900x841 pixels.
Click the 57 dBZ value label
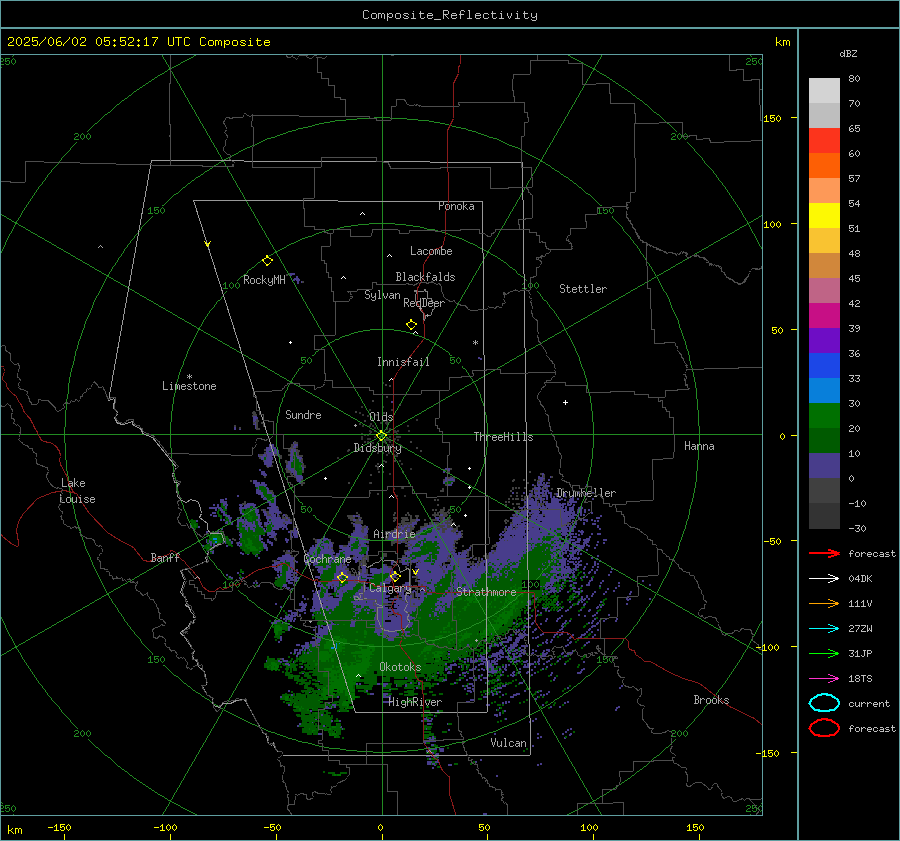(854, 179)
